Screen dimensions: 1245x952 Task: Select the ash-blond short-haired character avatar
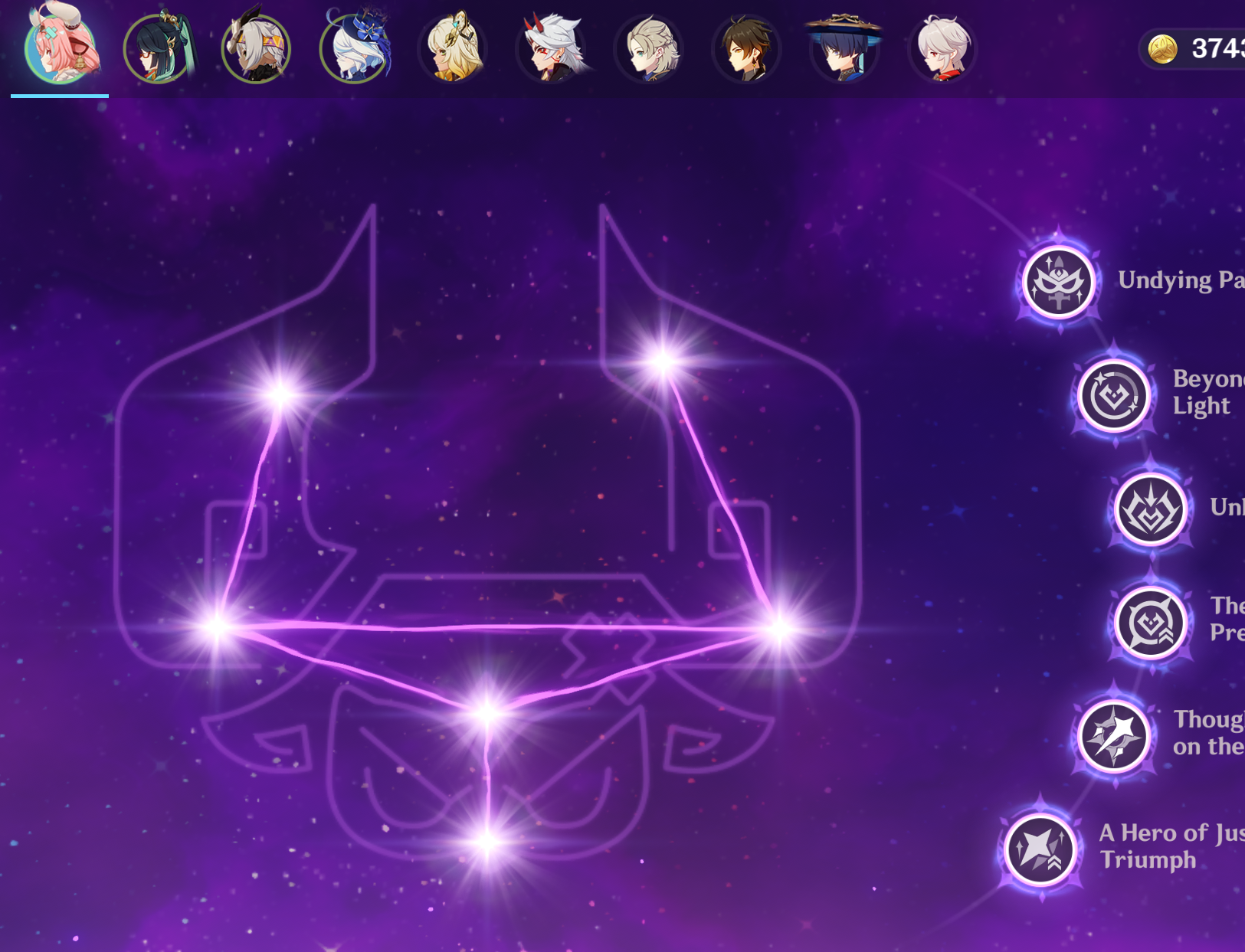coord(649,49)
